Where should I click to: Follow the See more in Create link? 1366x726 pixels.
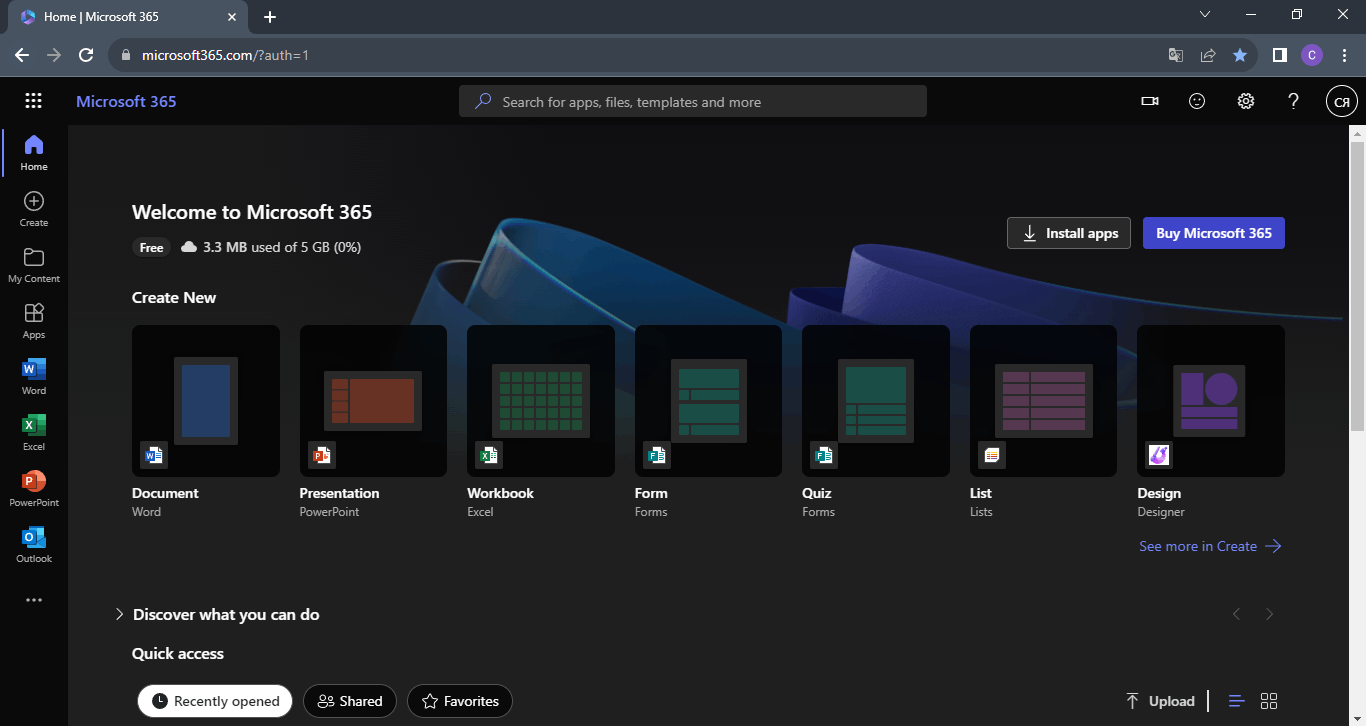pyautogui.click(x=1210, y=546)
